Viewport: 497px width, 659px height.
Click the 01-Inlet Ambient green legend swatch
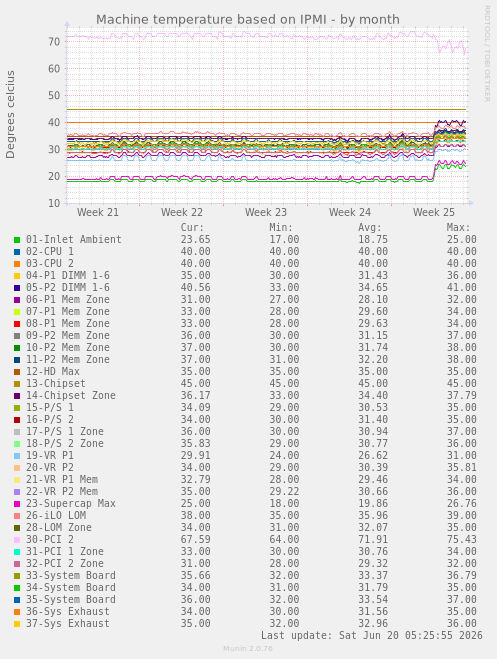(17, 240)
